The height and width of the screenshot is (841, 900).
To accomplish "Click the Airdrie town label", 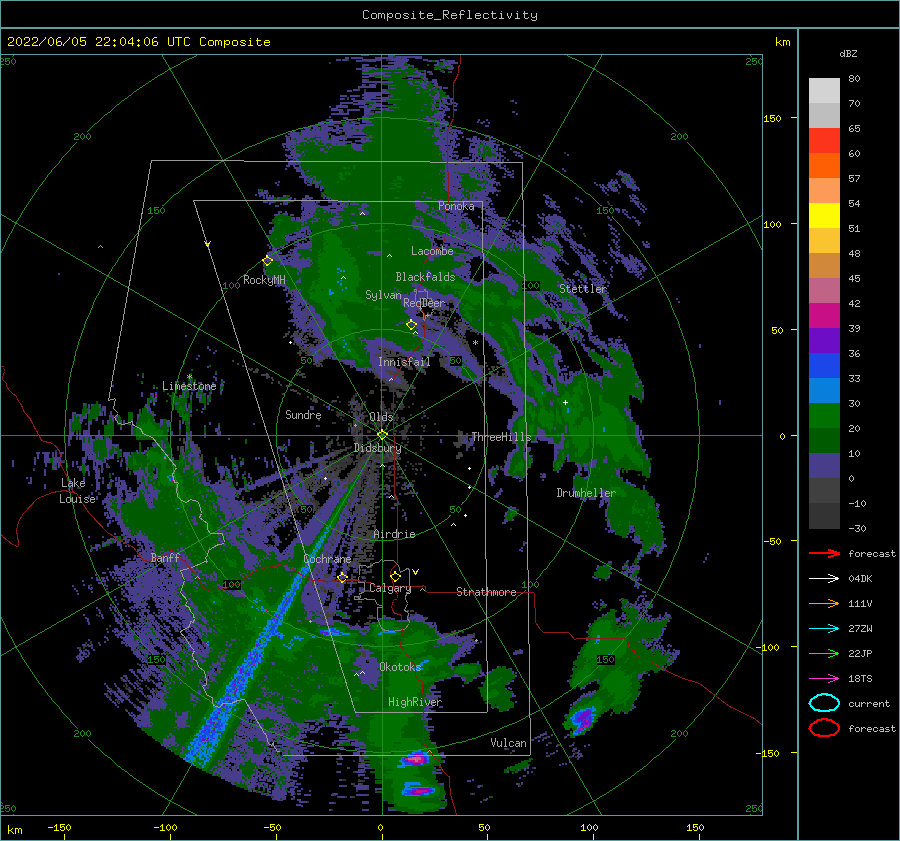I will tap(394, 534).
